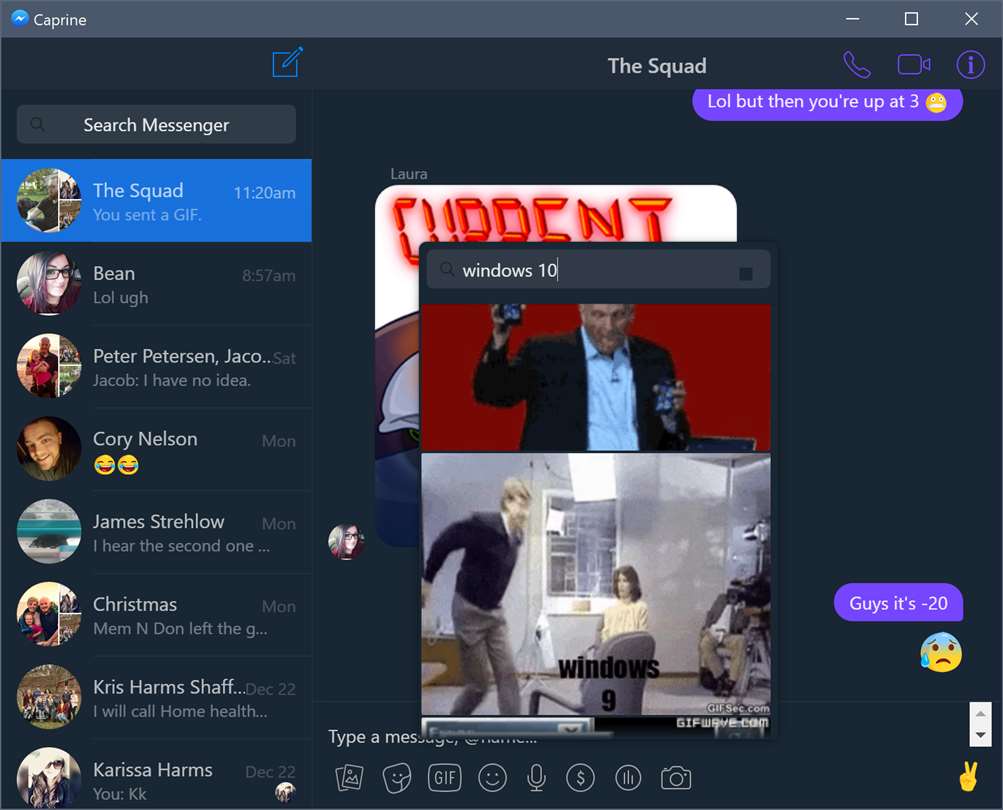Click the sad sweating emoji message
1003x810 pixels.
pyautogui.click(x=941, y=652)
